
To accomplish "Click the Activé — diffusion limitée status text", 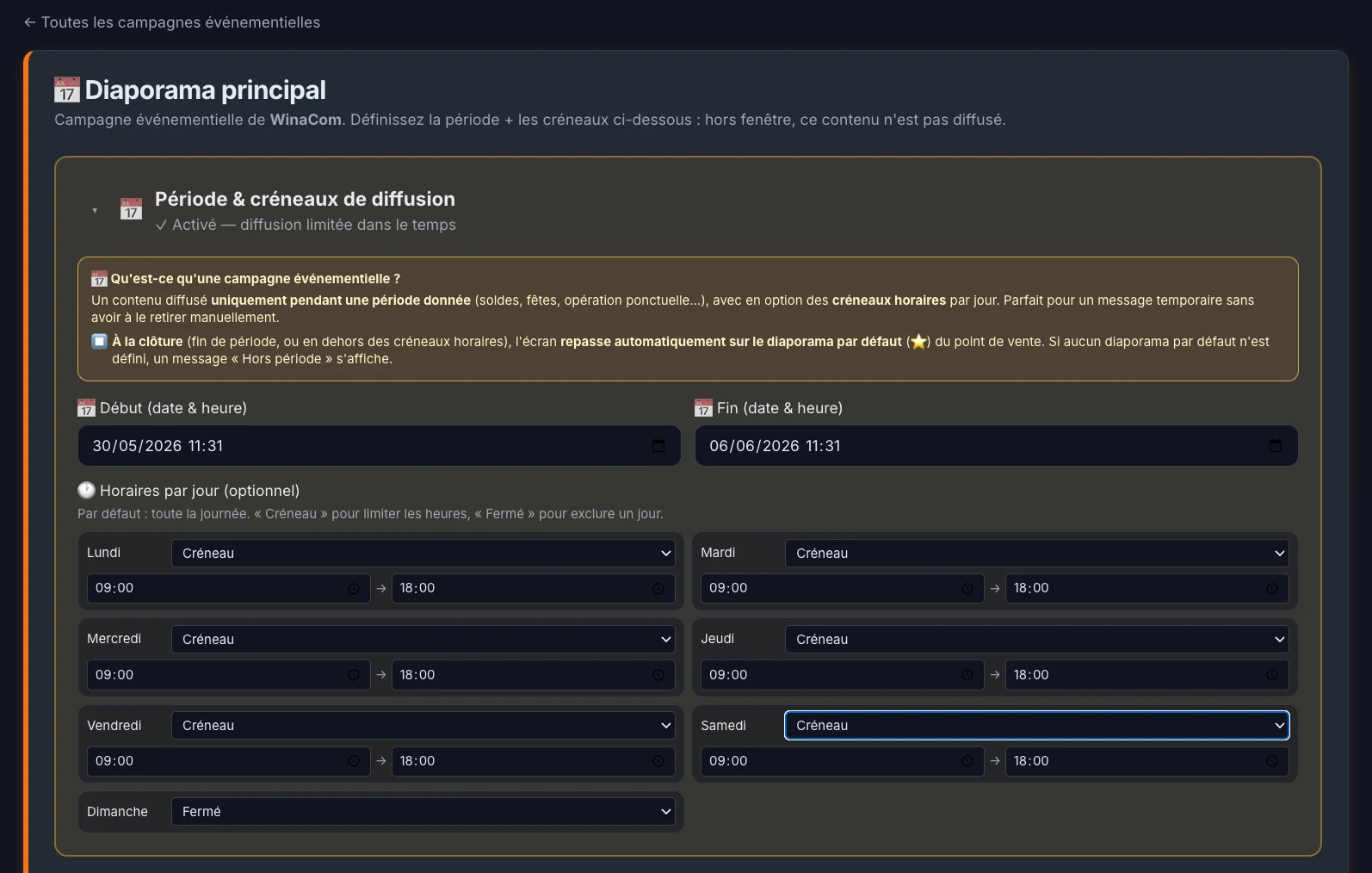I will coord(306,225).
